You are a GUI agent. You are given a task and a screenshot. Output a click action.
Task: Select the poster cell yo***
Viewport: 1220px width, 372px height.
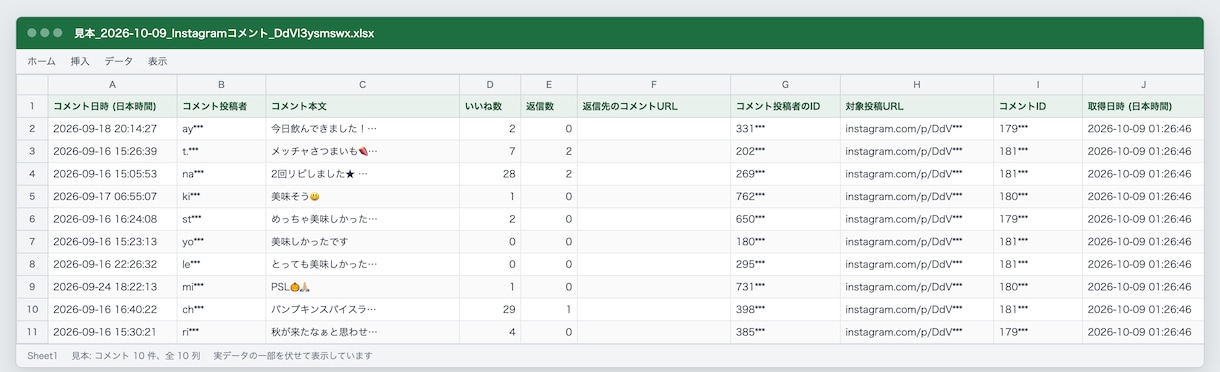221,241
